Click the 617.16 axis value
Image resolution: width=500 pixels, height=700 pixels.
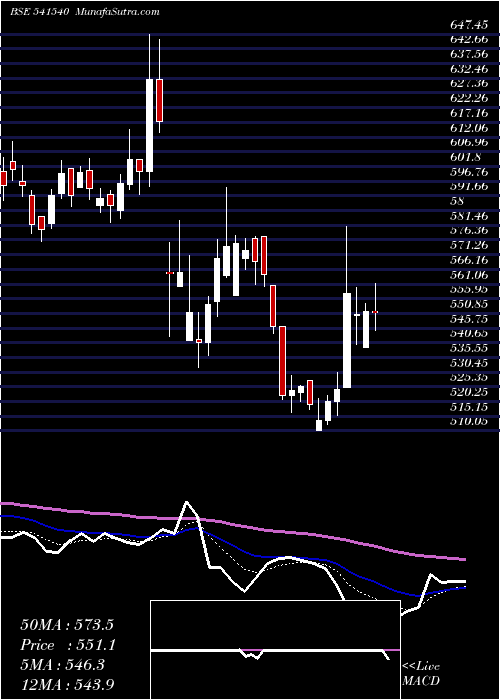469,113
